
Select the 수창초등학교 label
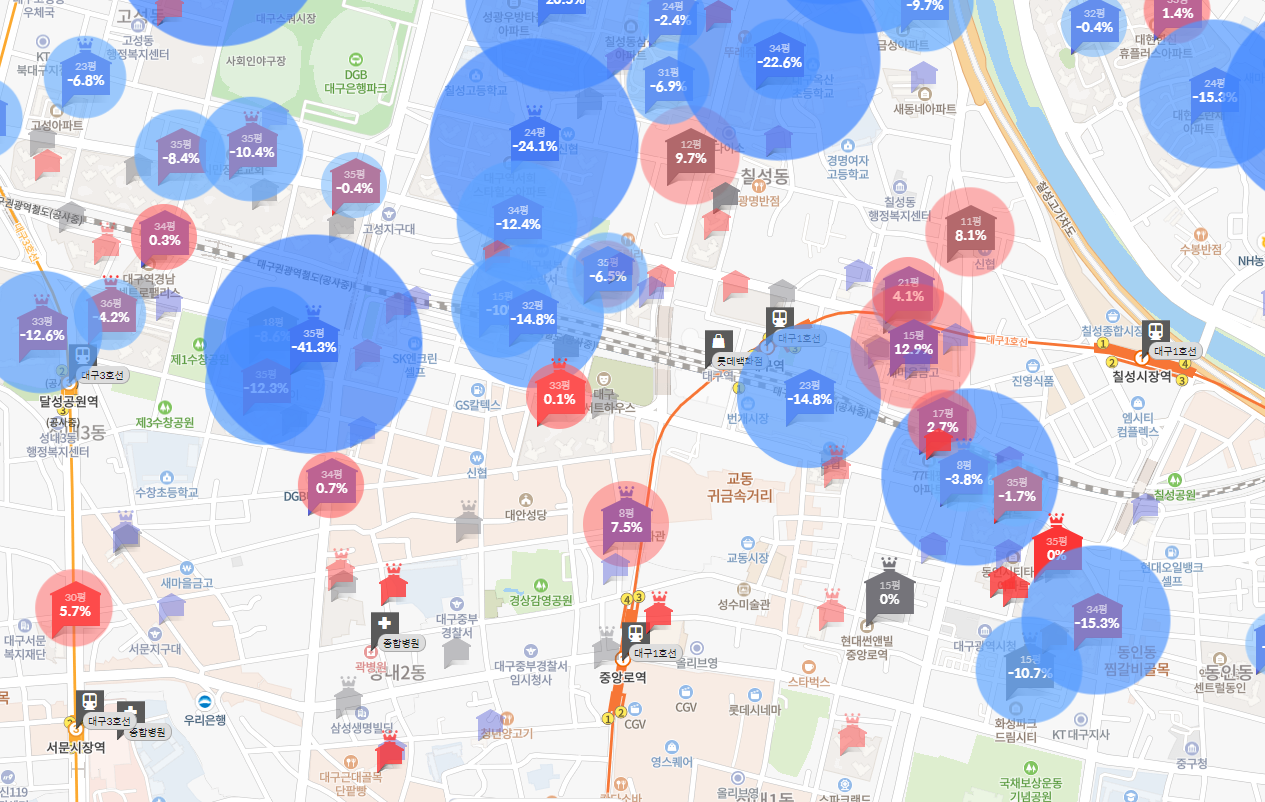click(x=166, y=492)
